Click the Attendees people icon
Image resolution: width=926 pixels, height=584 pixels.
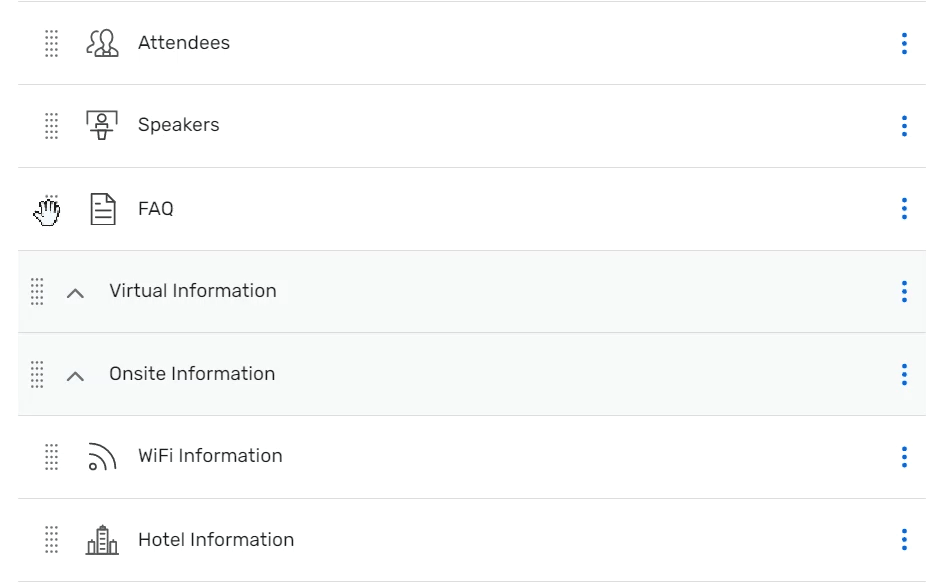click(x=100, y=43)
